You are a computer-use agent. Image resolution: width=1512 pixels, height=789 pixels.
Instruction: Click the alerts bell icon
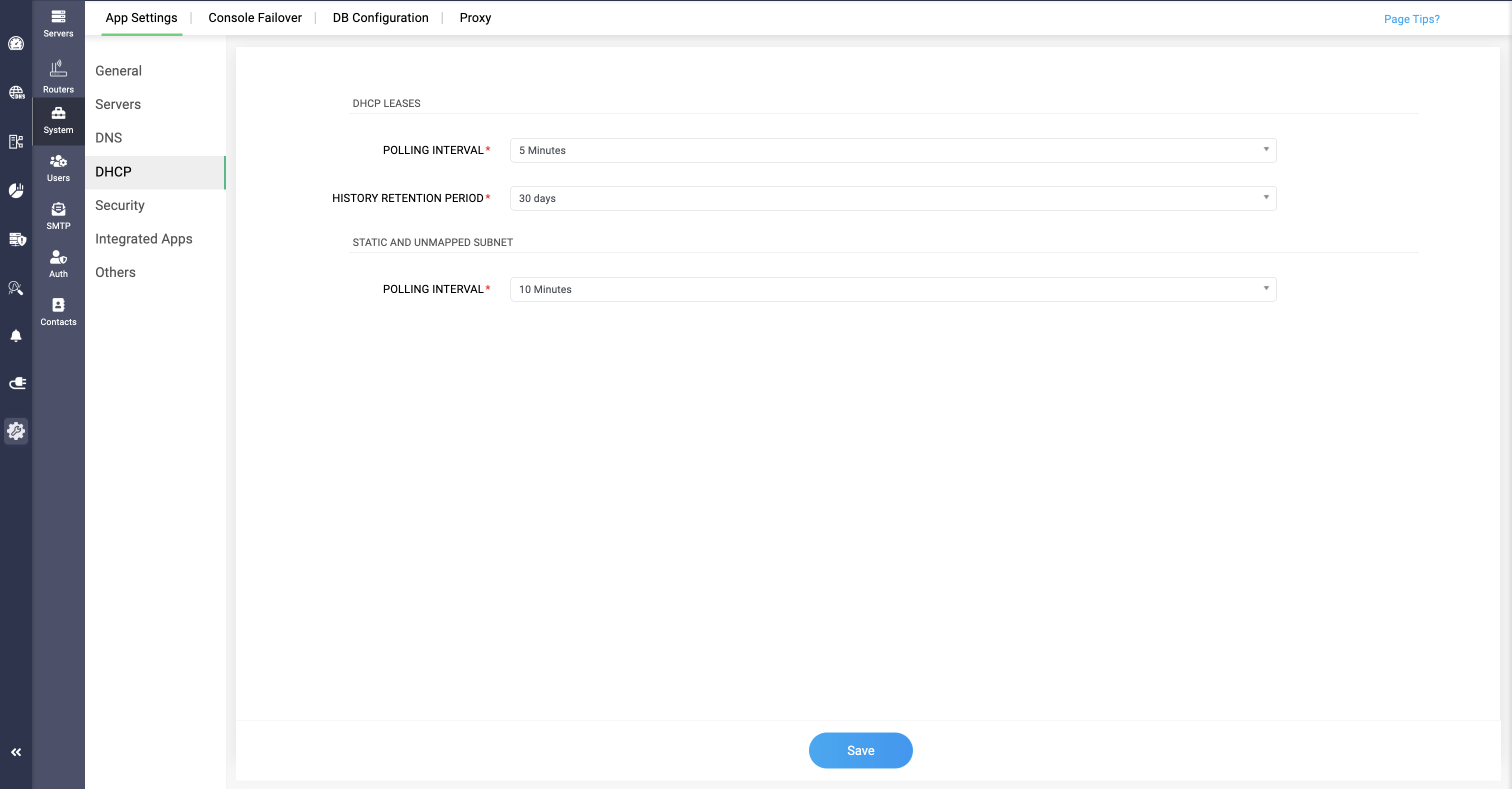pos(16,335)
